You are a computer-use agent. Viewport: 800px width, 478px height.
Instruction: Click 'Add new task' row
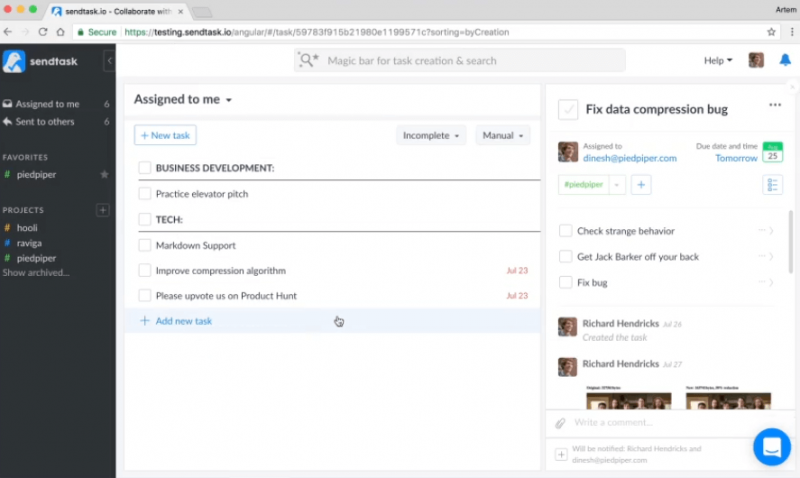(332, 321)
